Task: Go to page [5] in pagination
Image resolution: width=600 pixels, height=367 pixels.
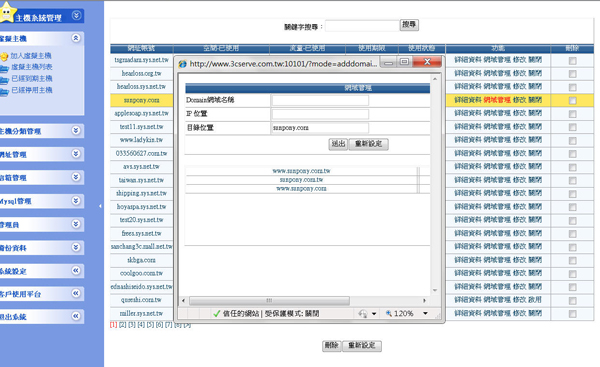Action: pyautogui.click(x=150, y=325)
